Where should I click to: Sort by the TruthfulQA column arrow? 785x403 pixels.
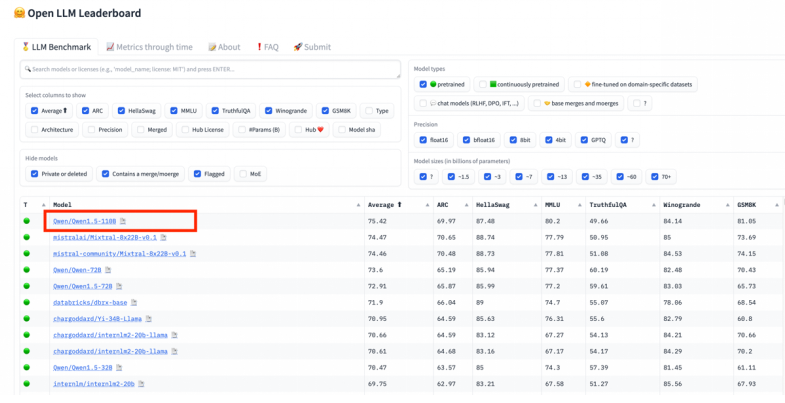[653, 205]
